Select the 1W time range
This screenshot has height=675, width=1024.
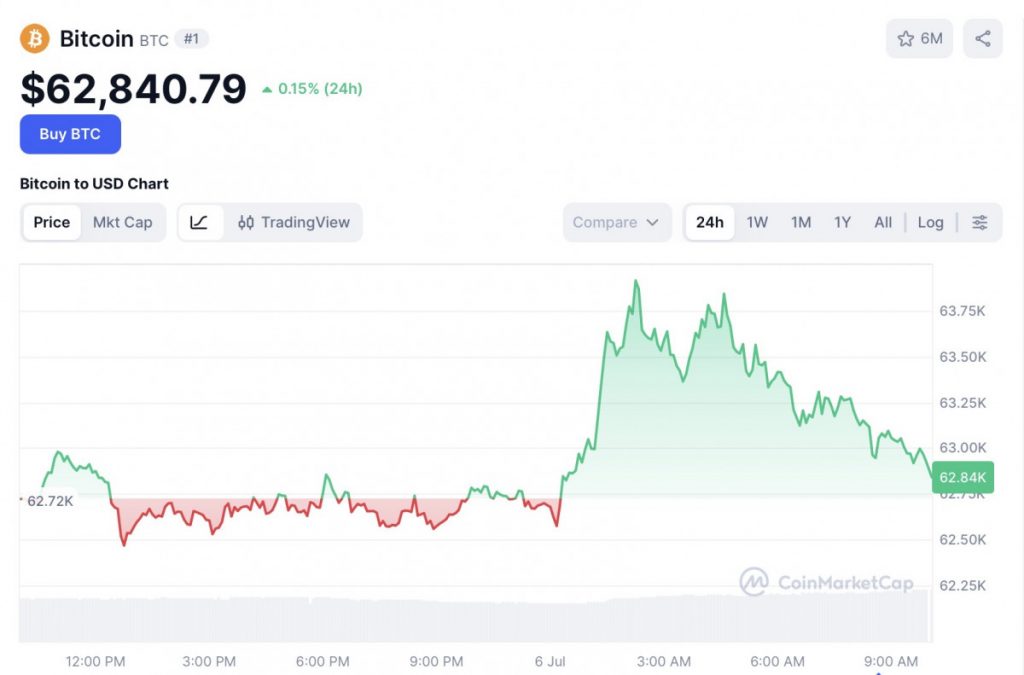point(757,223)
